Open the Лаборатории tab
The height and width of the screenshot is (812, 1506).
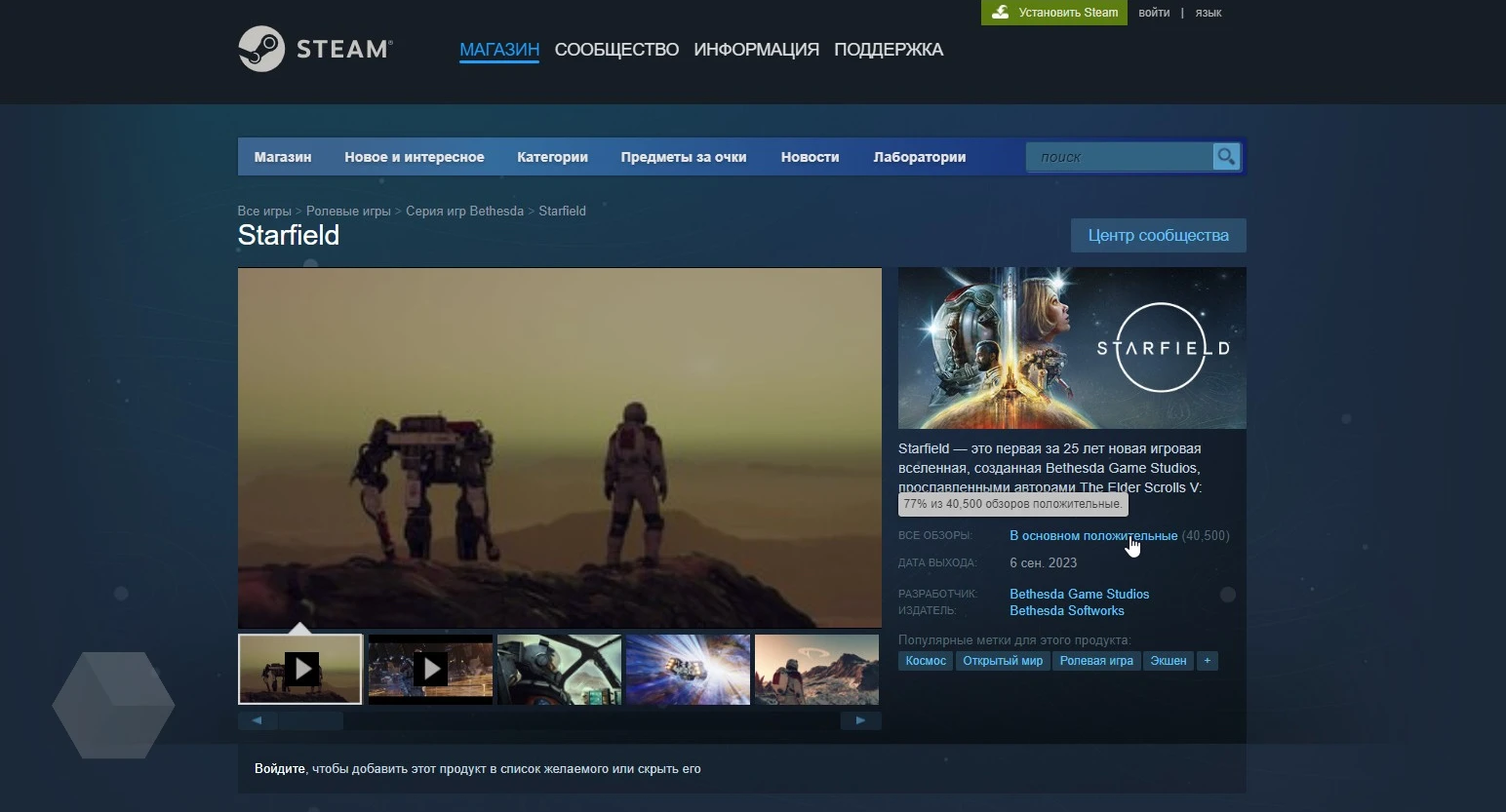(x=920, y=157)
